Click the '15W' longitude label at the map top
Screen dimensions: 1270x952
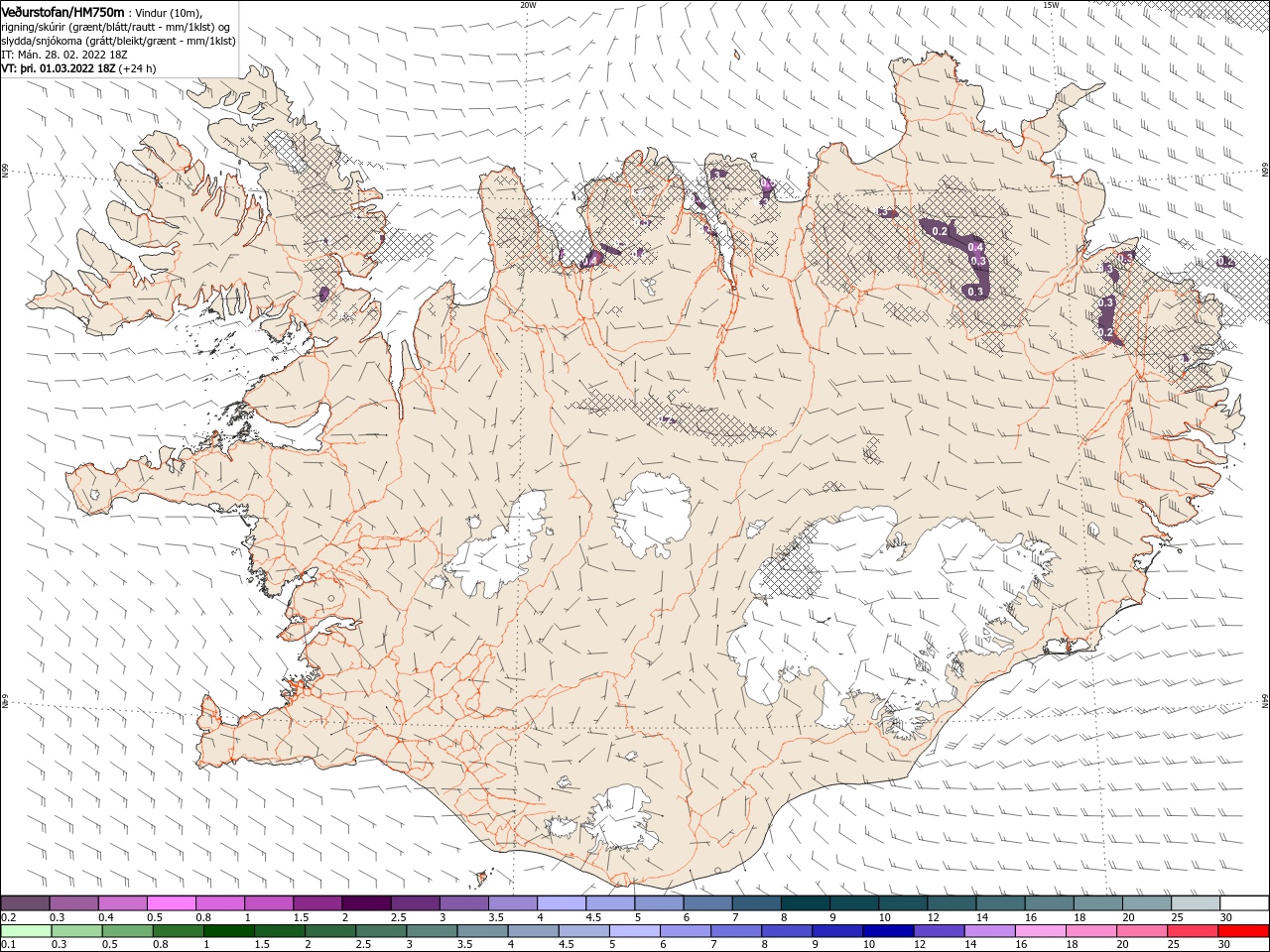click(x=1051, y=5)
